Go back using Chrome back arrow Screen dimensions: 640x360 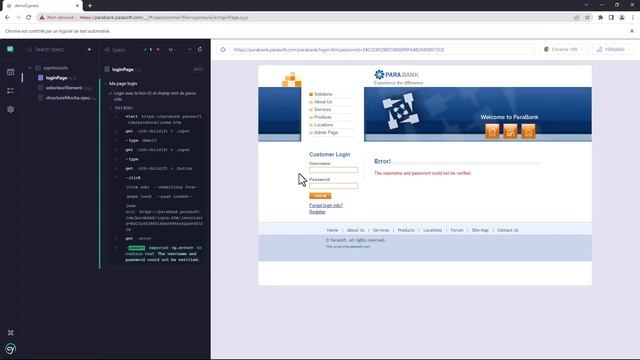7,18
